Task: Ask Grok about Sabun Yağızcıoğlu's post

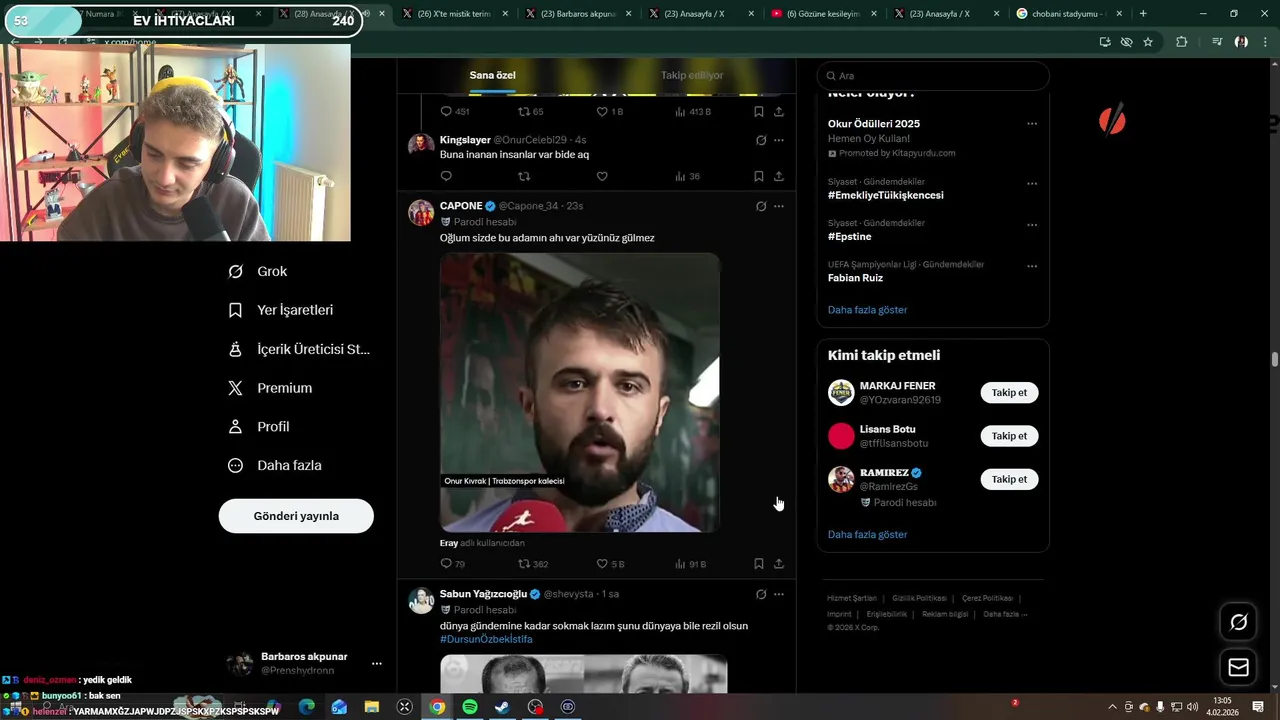Action: click(x=761, y=594)
